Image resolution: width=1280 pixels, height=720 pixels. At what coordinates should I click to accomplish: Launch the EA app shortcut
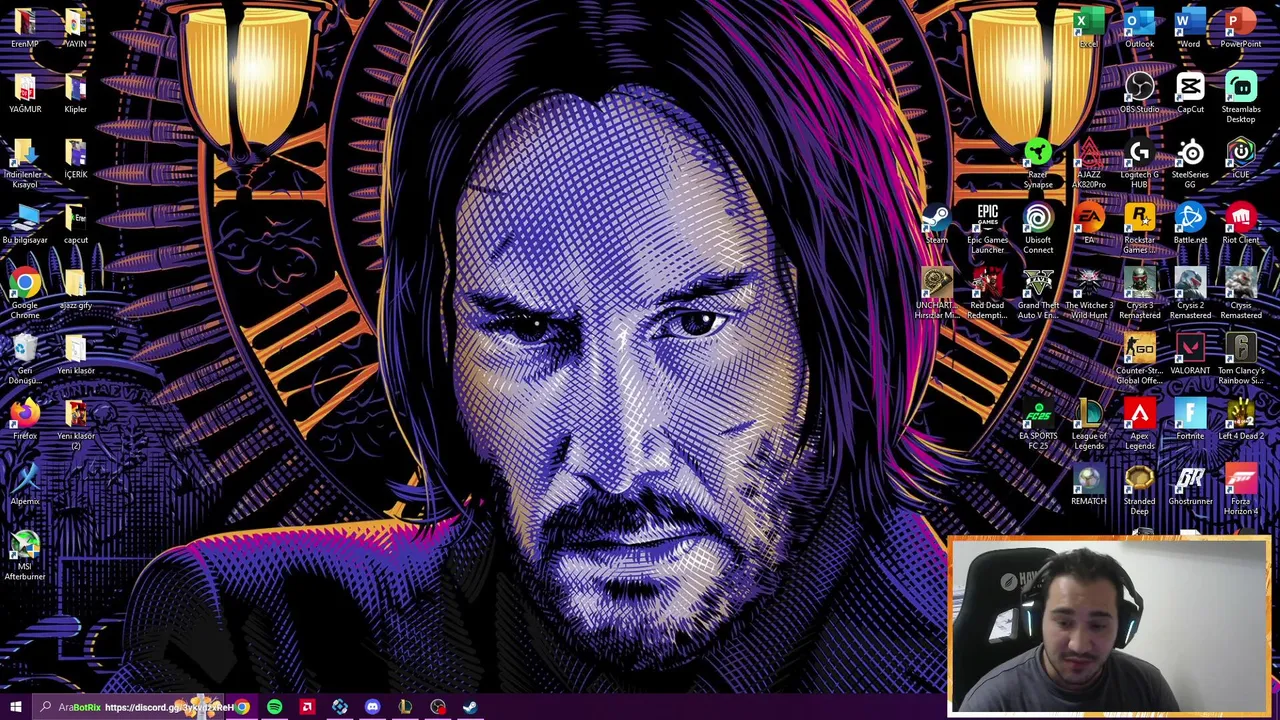1089,224
